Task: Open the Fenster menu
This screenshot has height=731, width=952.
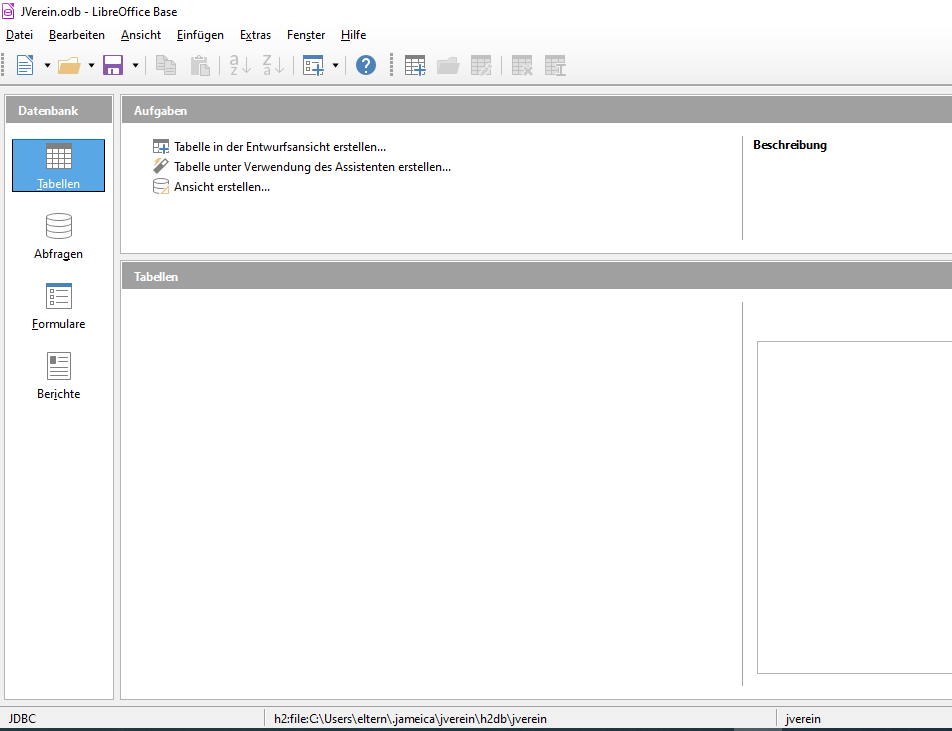Action: [x=306, y=35]
